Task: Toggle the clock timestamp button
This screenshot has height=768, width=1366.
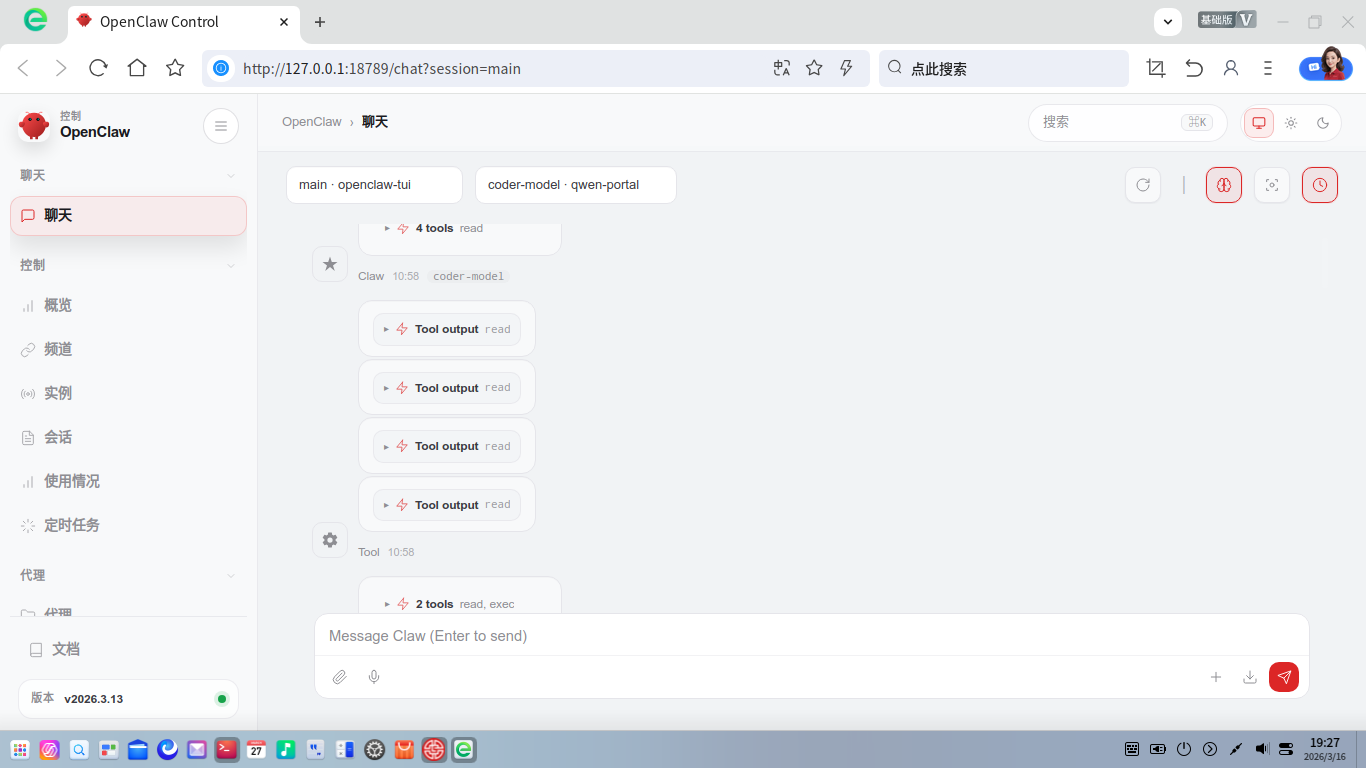Action: coord(1320,185)
